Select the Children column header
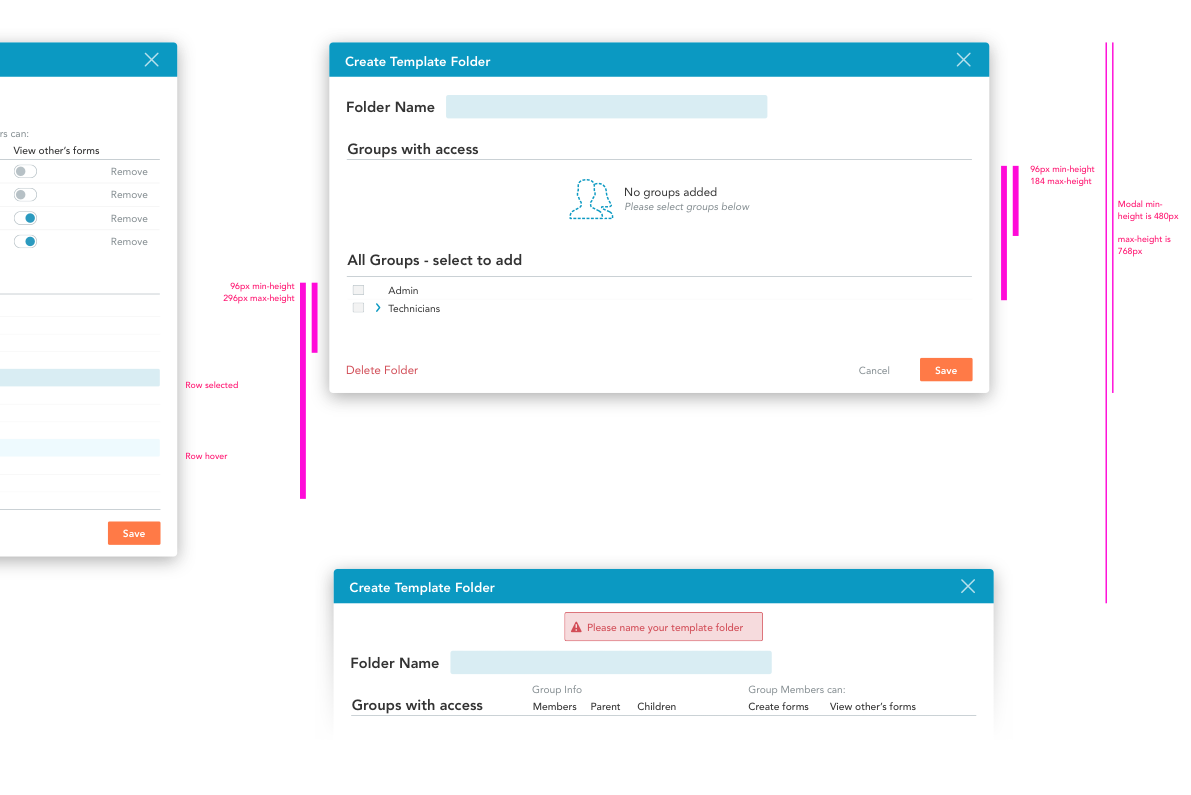The height and width of the screenshot is (795, 1191). pyautogui.click(x=656, y=707)
